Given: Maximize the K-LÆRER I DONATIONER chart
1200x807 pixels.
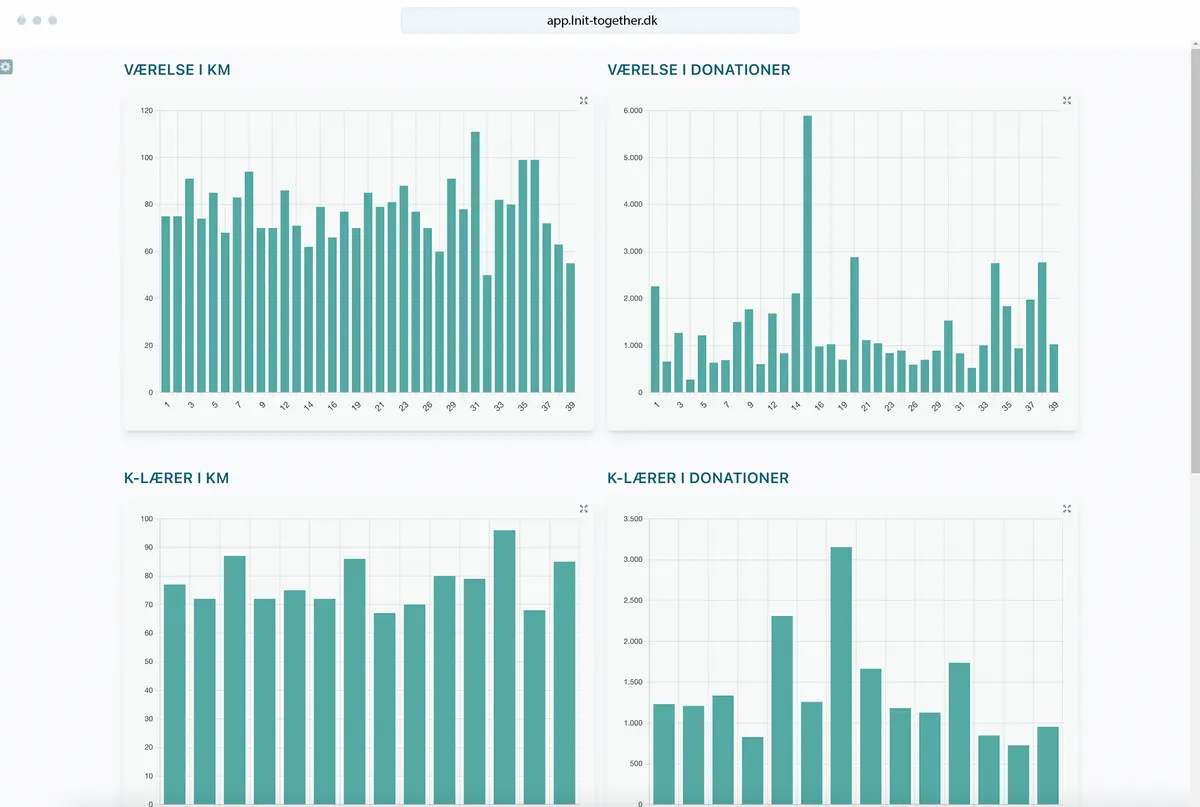Looking at the screenshot, I should pos(1067,509).
